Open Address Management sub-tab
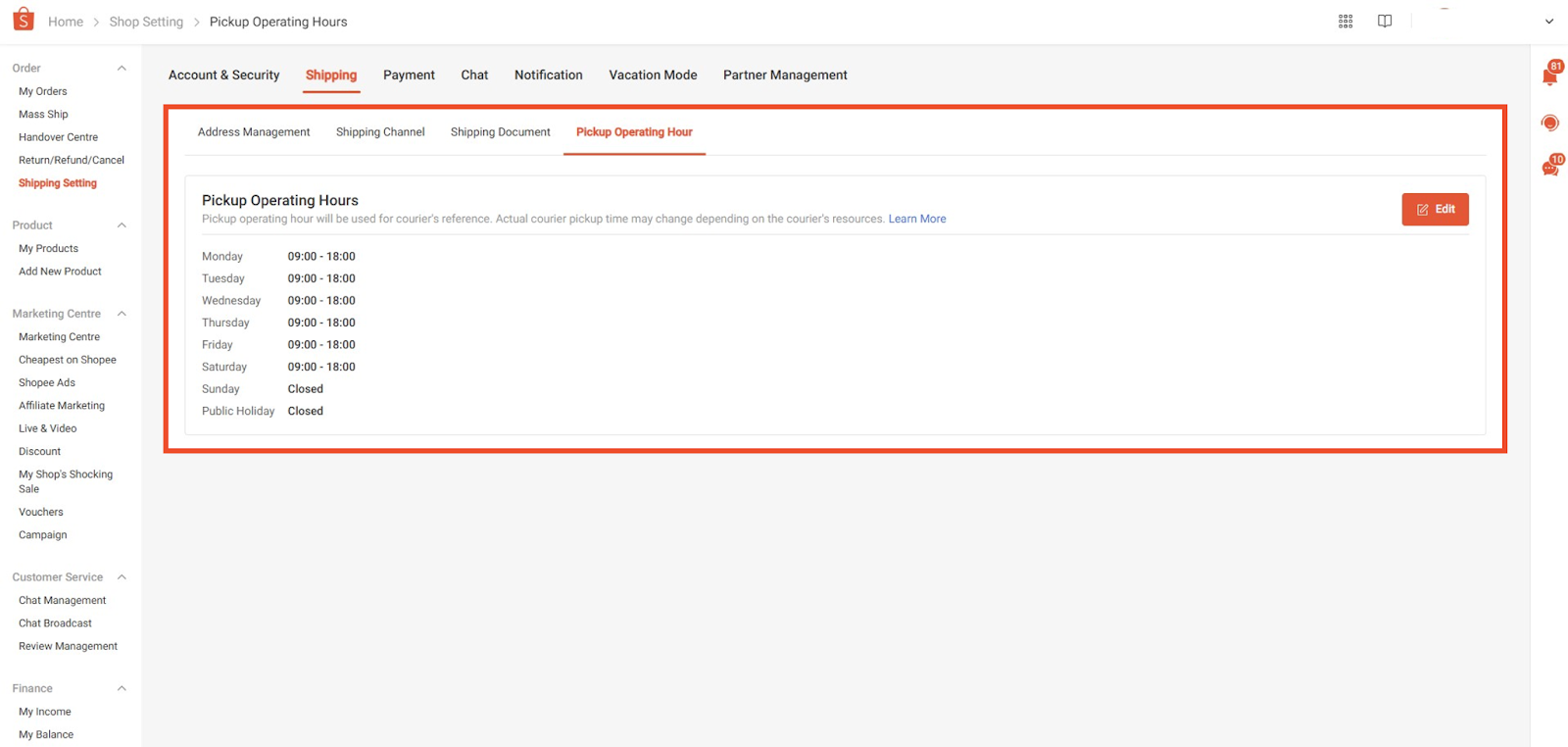The width and height of the screenshot is (1568, 747). click(x=254, y=132)
